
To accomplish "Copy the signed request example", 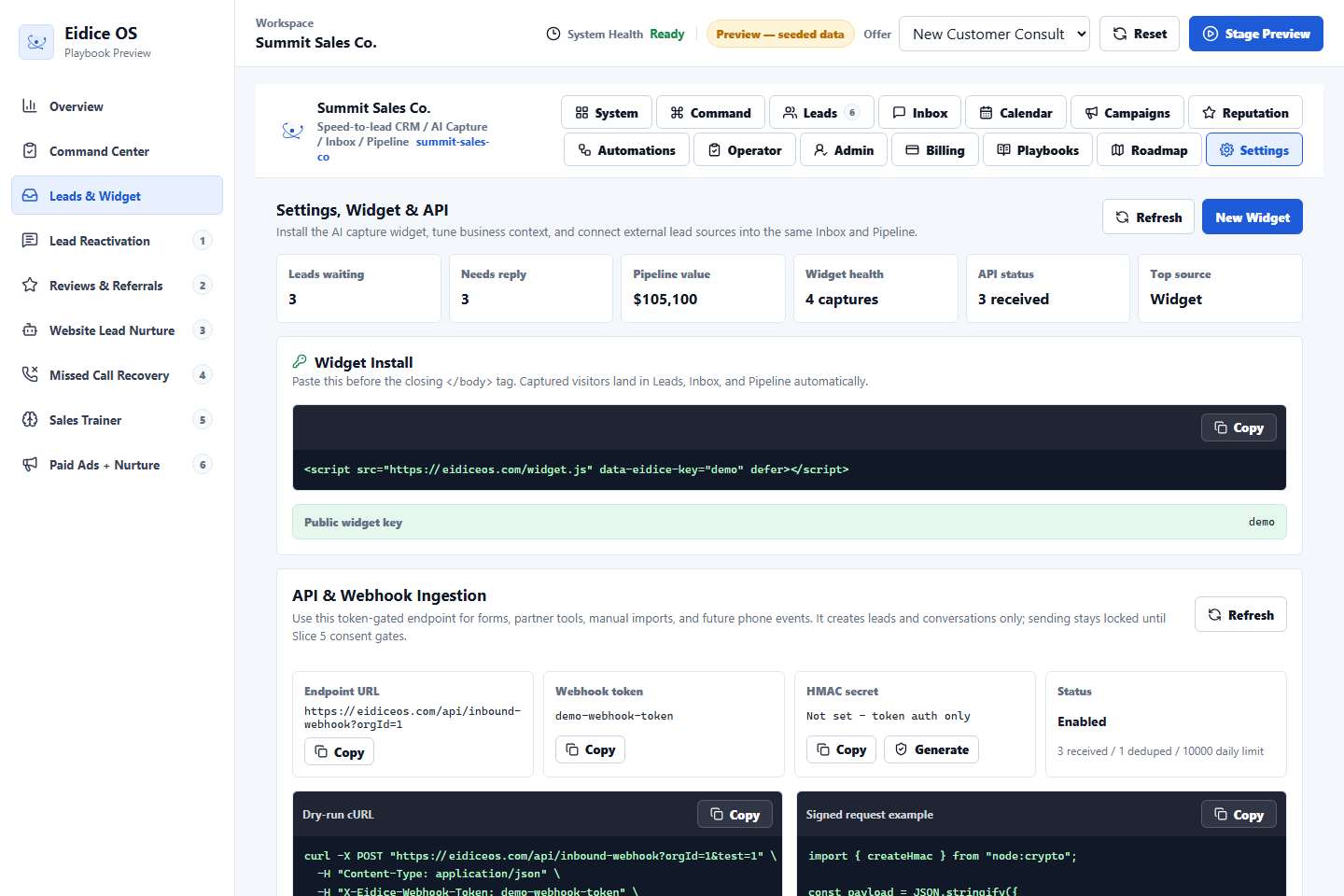I will pos(1239,814).
